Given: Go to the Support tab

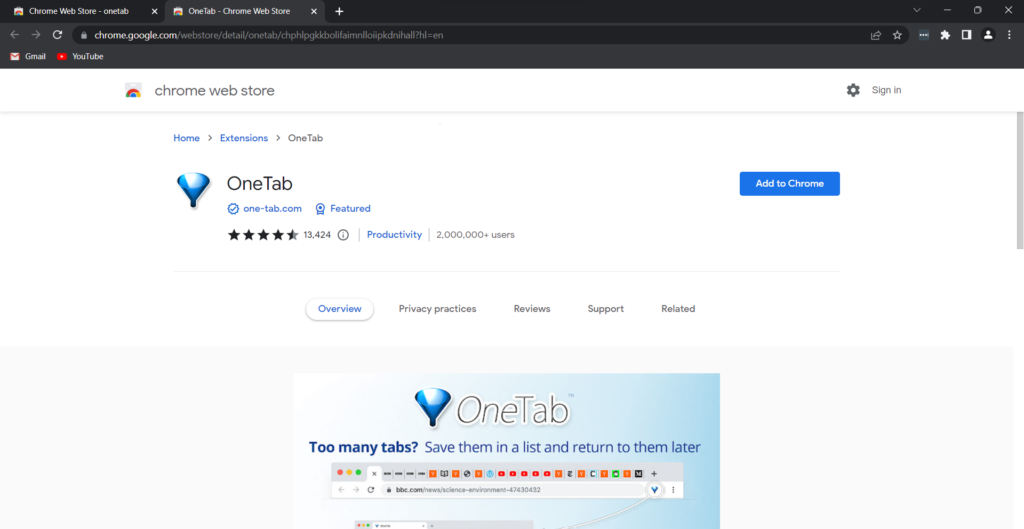Looking at the screenshot, I should [605, 309].
